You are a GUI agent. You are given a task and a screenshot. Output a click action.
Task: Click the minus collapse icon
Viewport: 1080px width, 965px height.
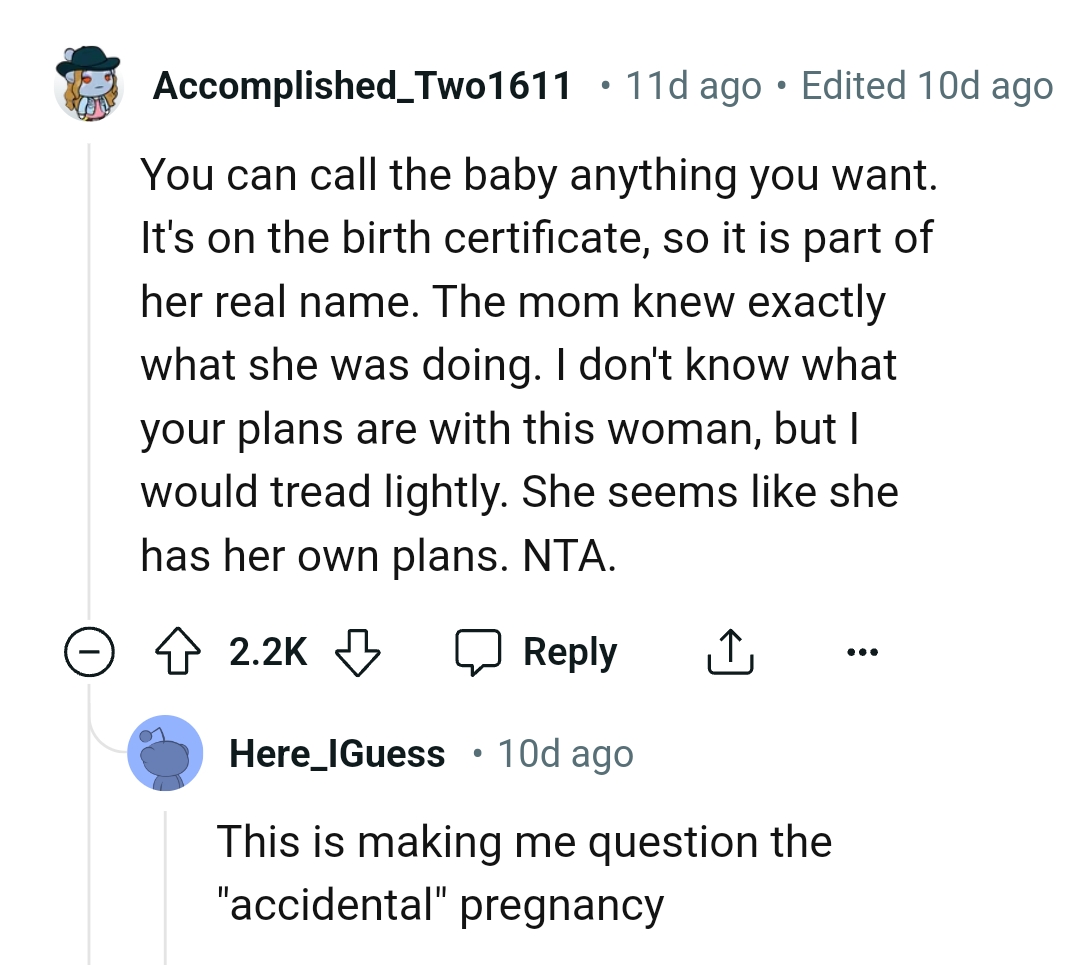click(x=90, y=651)
